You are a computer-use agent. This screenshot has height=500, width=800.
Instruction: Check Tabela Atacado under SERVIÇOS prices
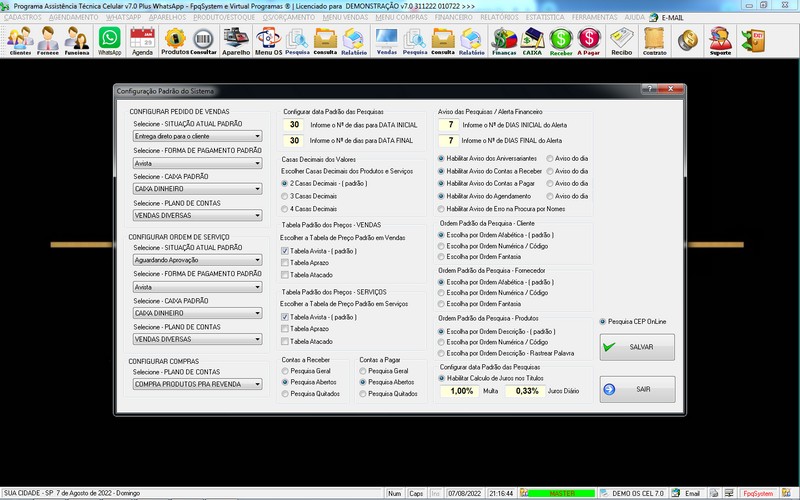coord(285,341)
